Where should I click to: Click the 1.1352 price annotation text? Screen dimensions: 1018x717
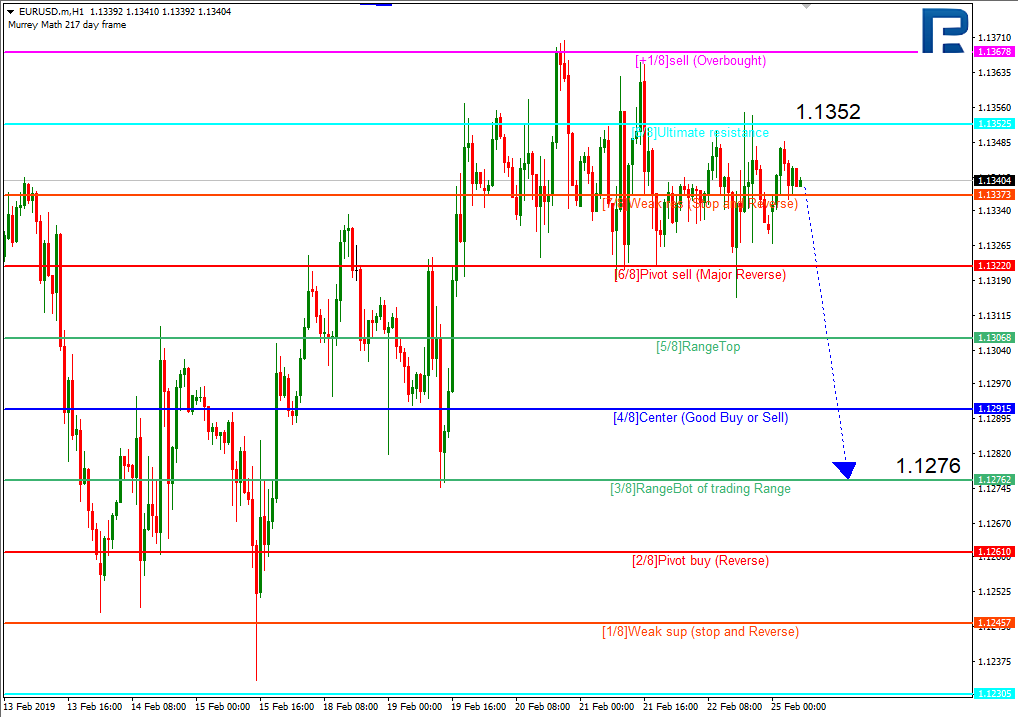tap(828, 112)
